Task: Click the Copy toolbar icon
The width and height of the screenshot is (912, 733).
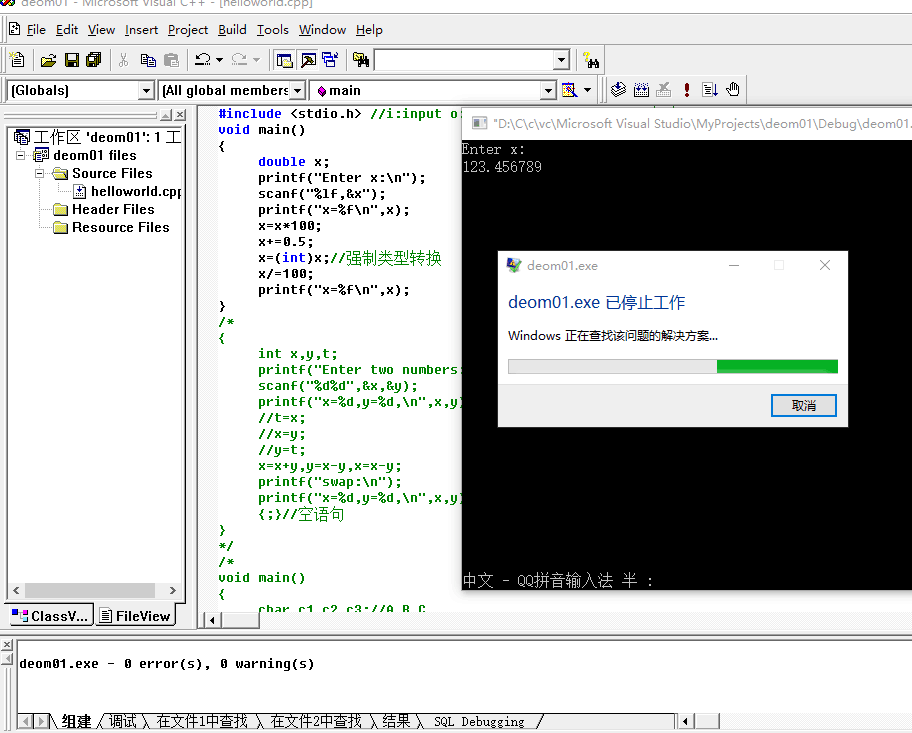Action: click(x=148, y=60)
